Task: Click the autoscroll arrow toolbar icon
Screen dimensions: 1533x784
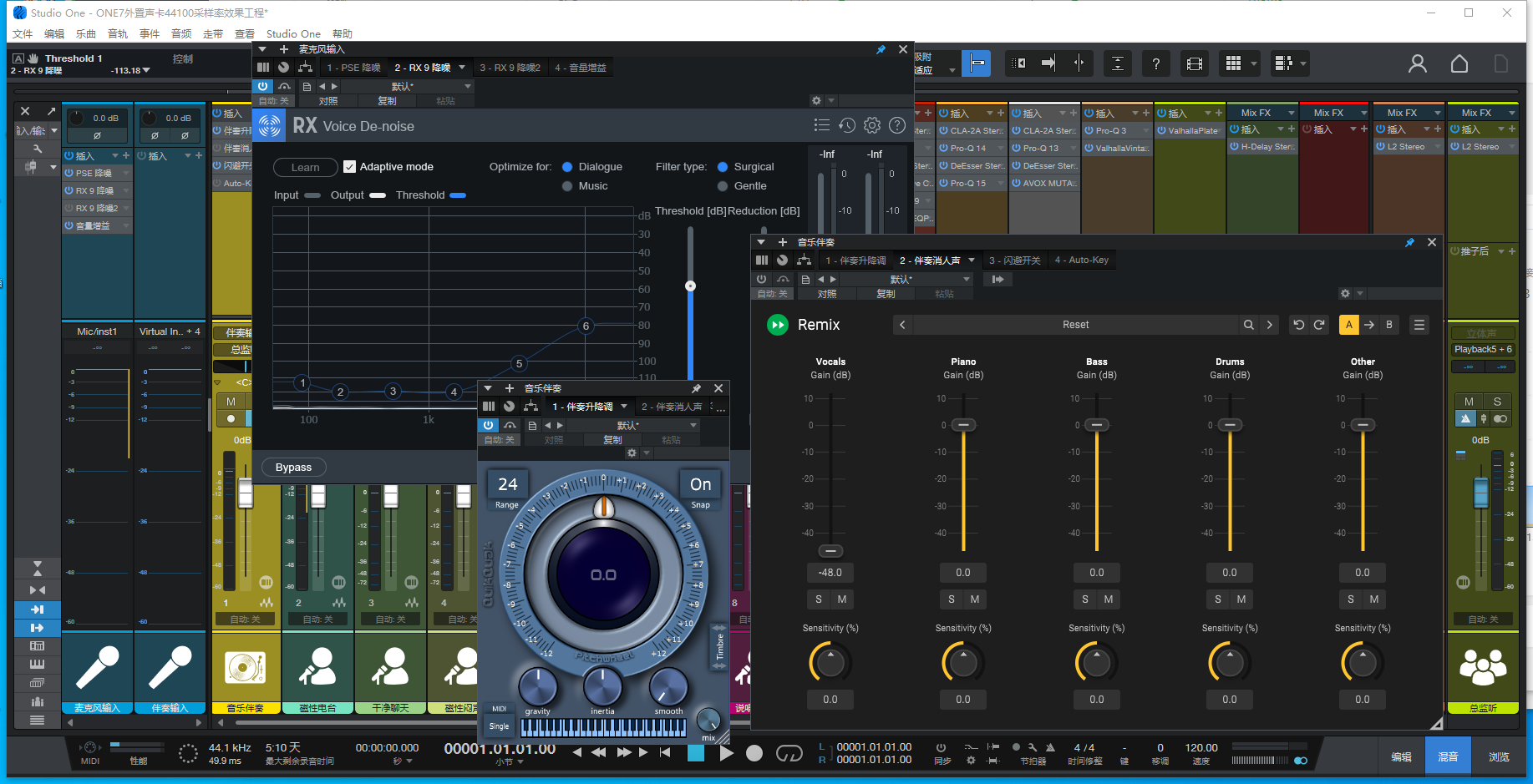Action: [x=1048, y=63]
